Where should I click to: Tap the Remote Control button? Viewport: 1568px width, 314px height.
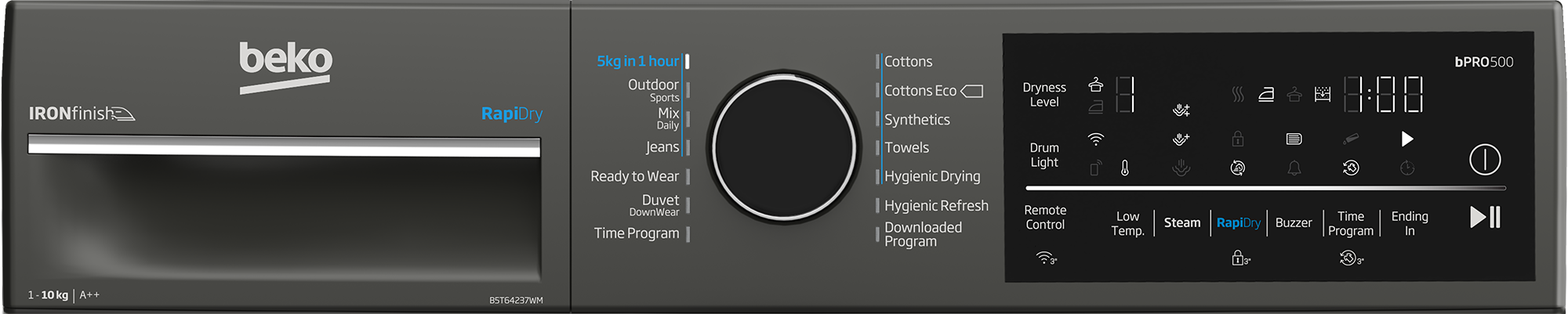tap(1045, 217)
